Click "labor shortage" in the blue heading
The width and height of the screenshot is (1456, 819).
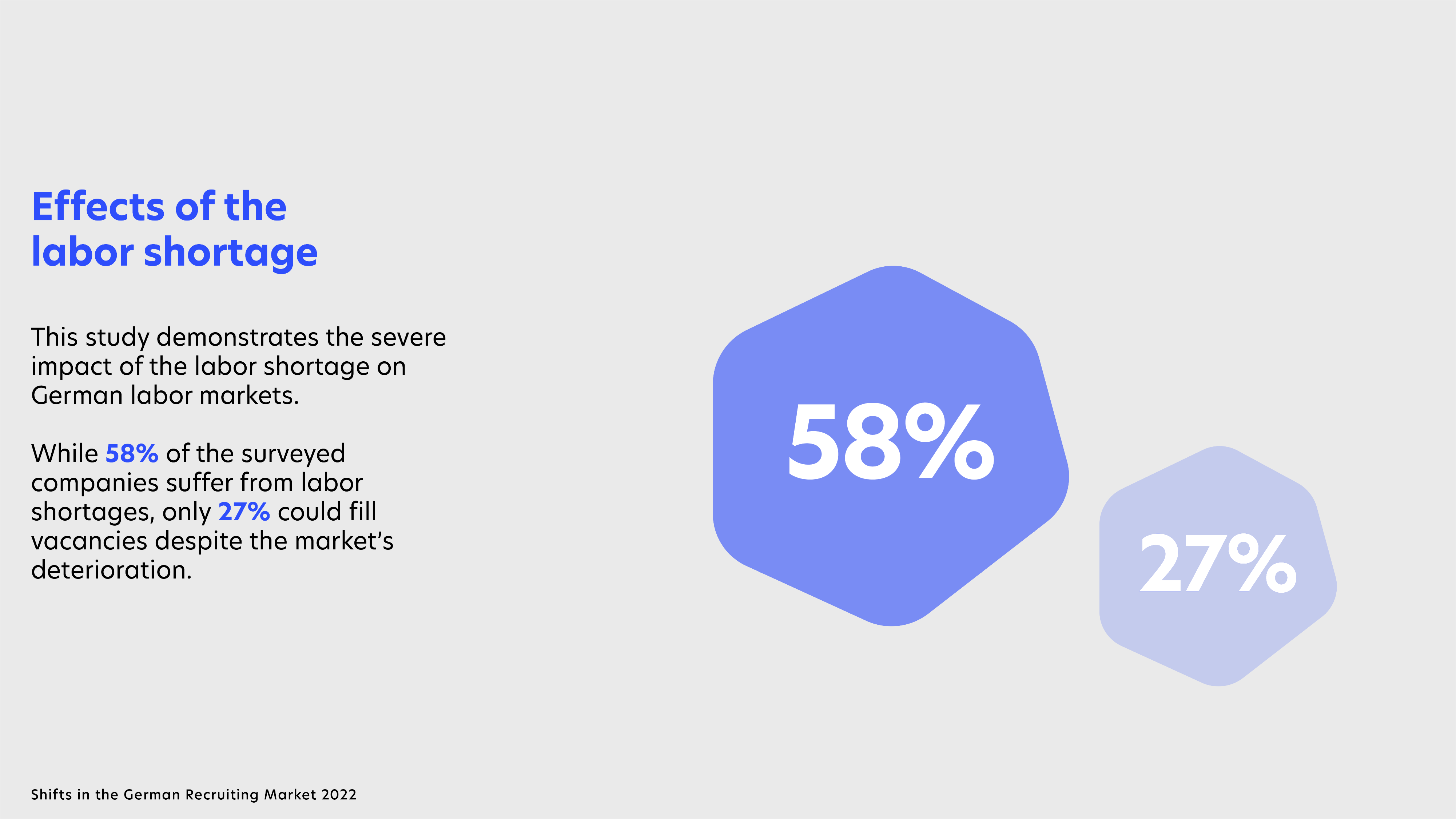coord(174,252)
